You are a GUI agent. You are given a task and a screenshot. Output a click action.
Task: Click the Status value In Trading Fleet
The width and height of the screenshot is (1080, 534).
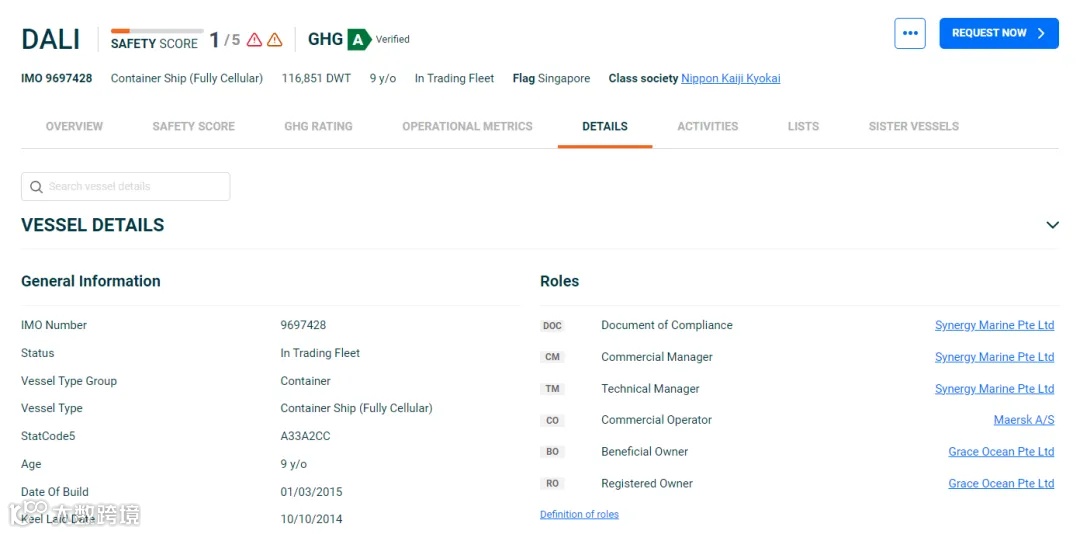pos(320,353)
